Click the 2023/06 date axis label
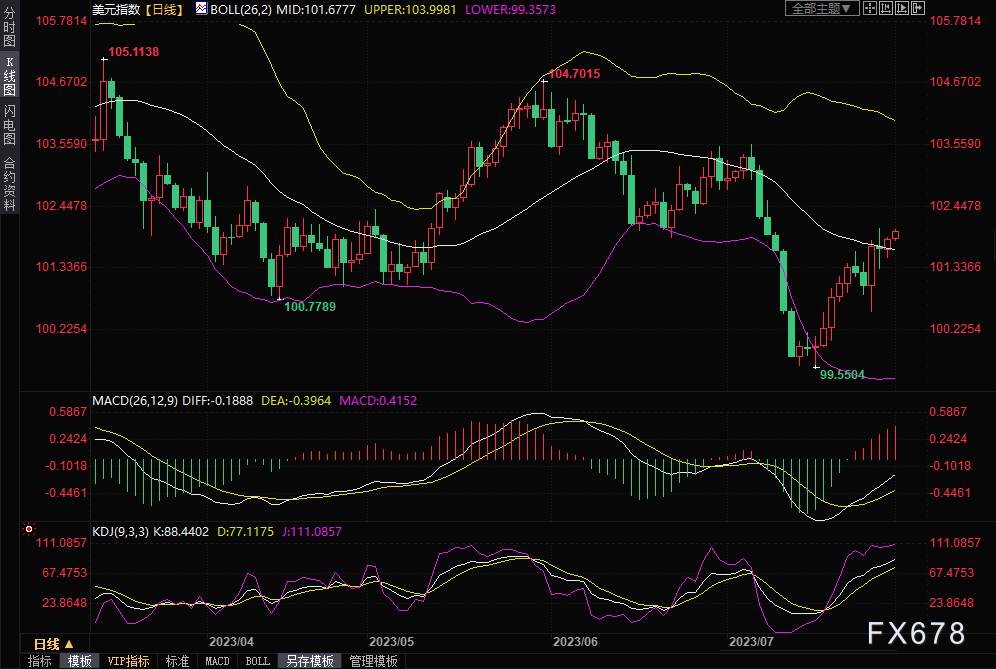 (x=575, y=642)
